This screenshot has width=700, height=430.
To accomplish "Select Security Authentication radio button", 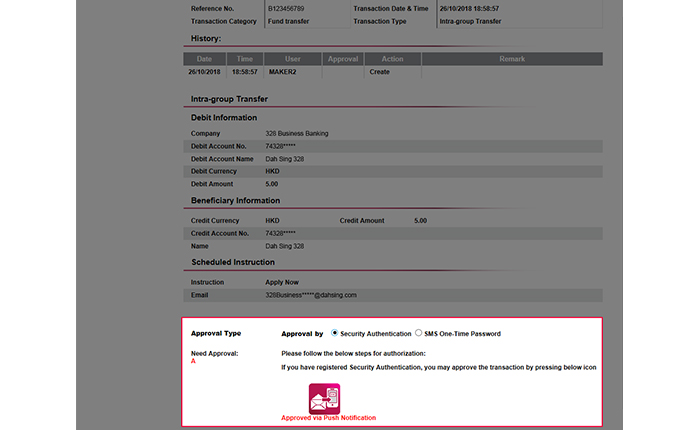I will (334, 333).
